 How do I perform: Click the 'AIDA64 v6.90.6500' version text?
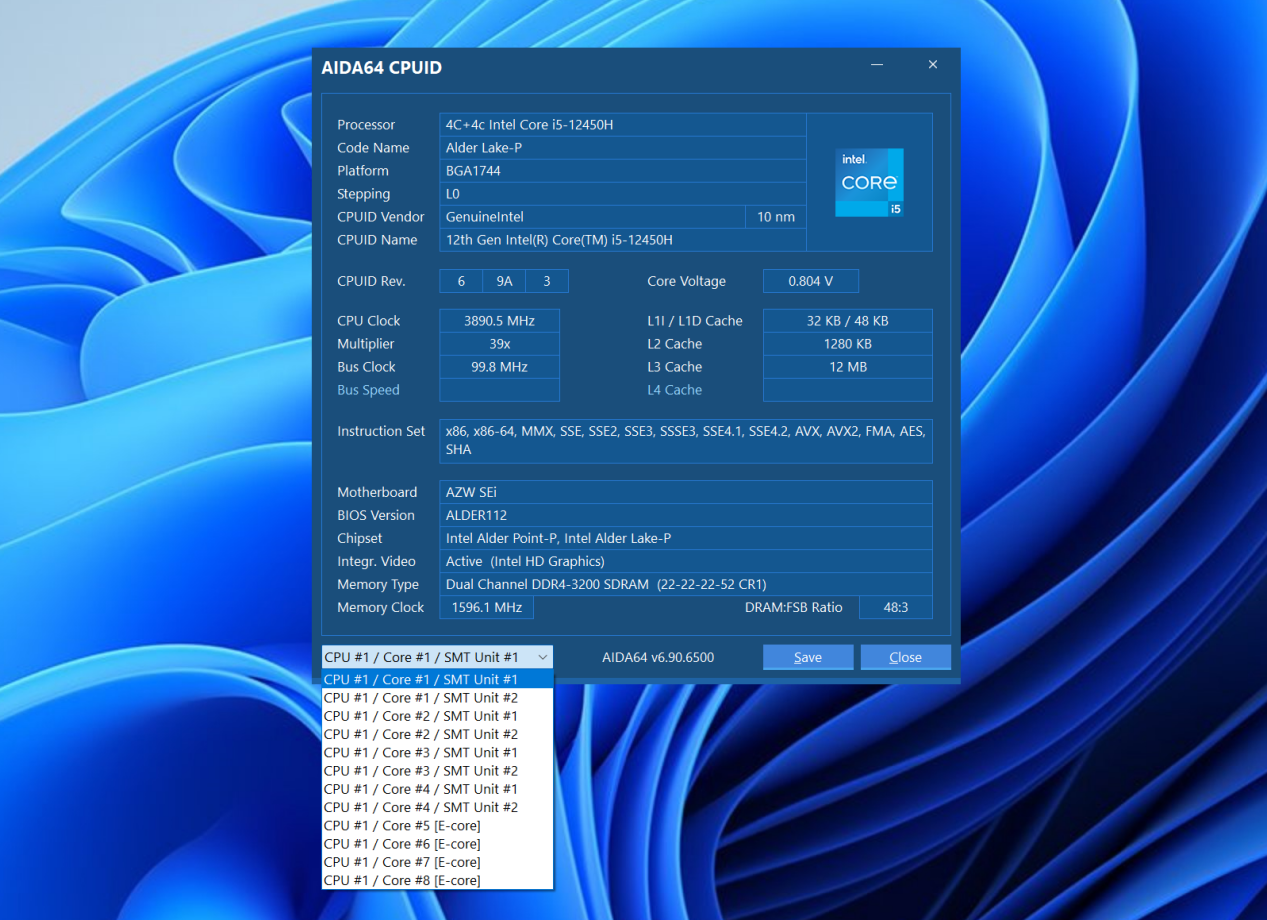[658, 657]
